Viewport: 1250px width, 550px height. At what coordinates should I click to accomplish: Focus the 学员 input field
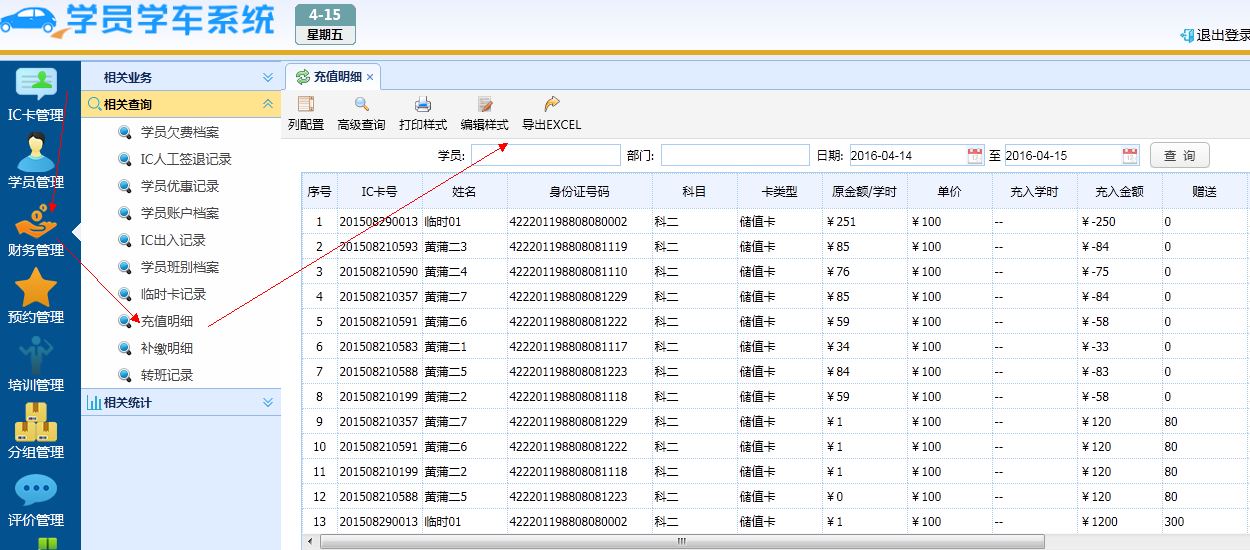click(546, 155)
